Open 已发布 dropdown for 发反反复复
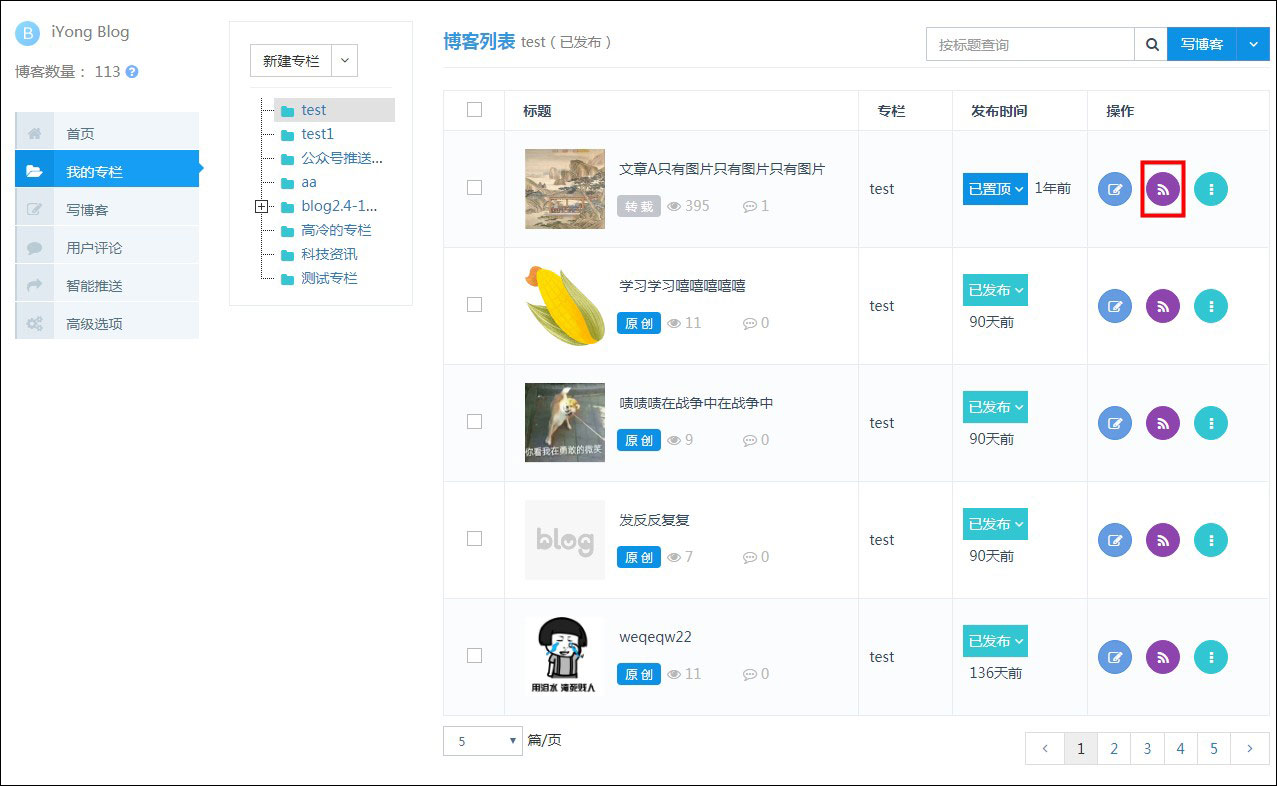 995,524
